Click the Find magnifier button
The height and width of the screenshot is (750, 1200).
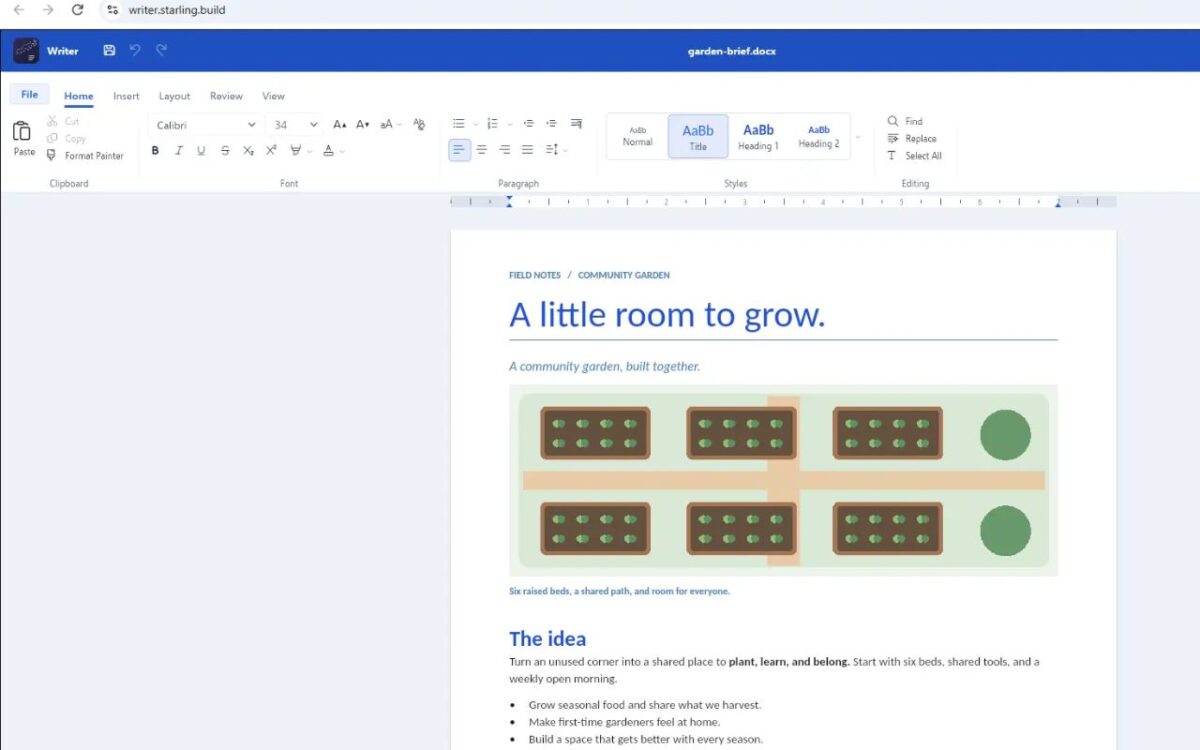pyautogui.click(x=905, y=121)
